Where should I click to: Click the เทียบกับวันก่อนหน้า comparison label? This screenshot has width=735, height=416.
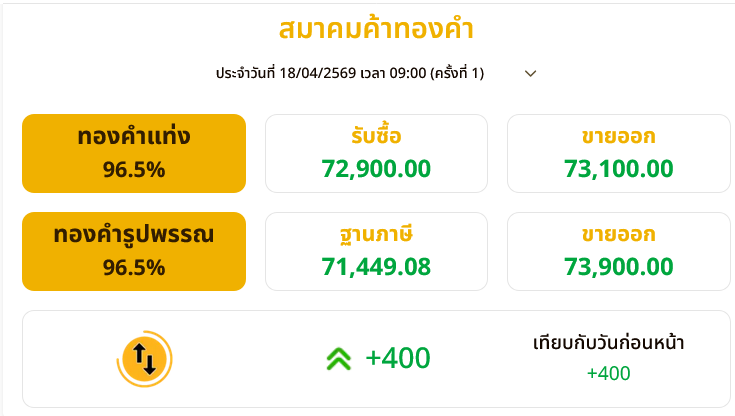(608, 343)
